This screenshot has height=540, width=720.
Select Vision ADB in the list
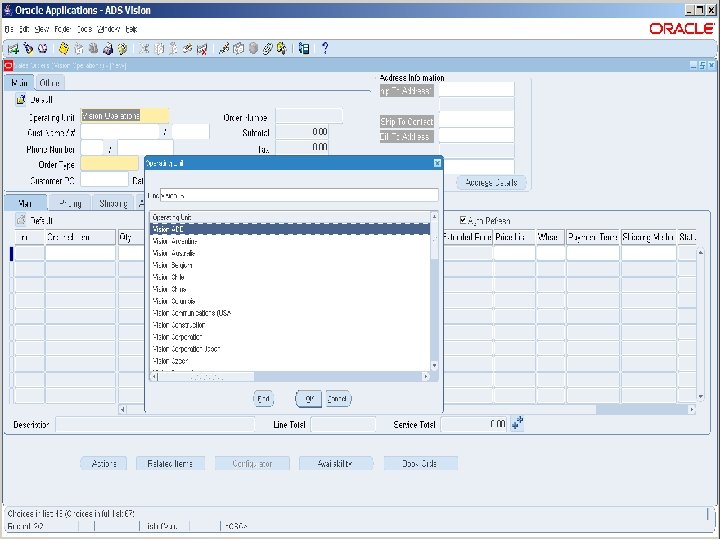(x=290, y=229)
